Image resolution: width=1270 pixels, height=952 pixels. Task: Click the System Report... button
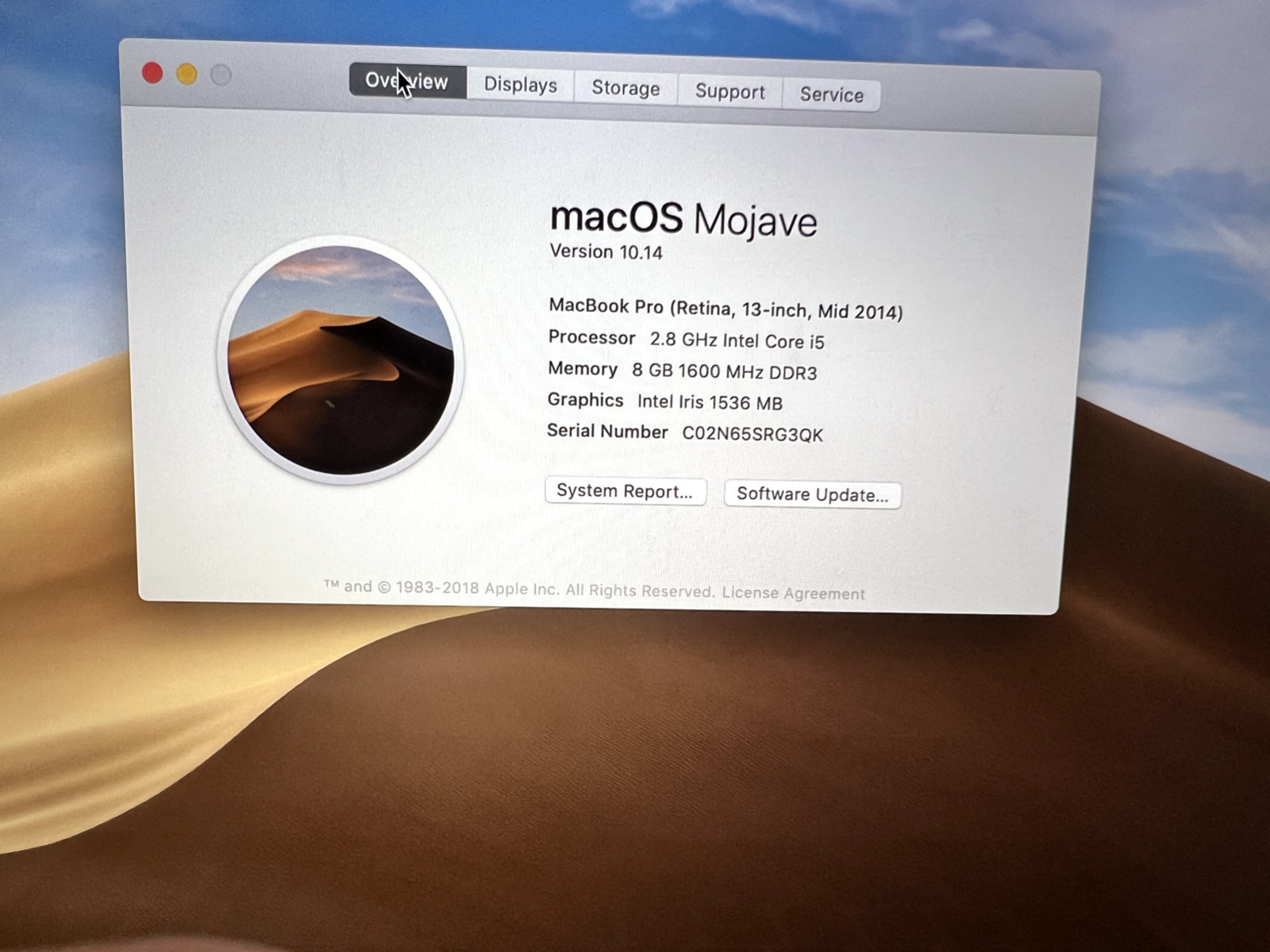tap(625, 491)
